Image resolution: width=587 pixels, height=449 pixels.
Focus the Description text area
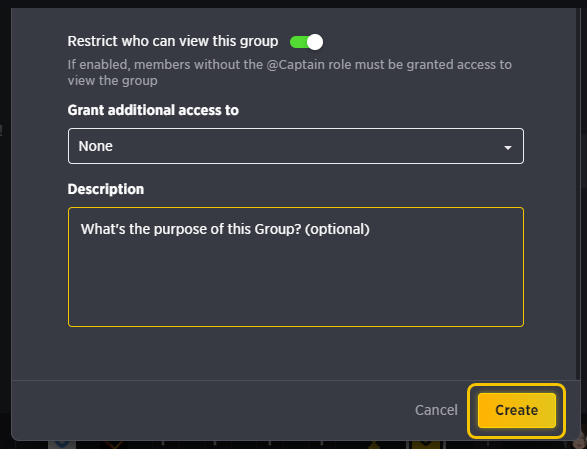coord(296,267)
